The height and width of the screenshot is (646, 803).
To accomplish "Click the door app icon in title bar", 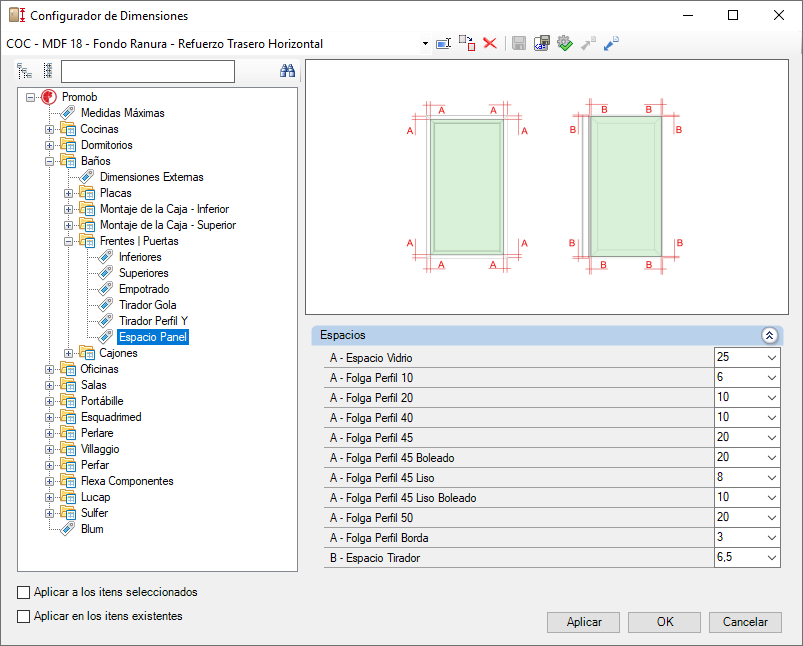I will pyautogui.click(x=17, y=15).
